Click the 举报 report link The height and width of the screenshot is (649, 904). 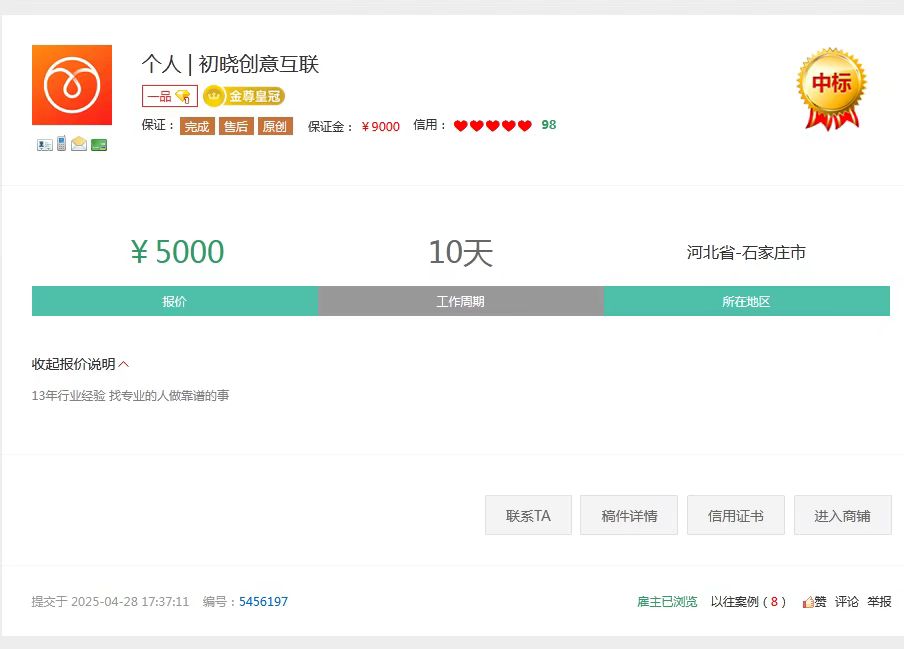[x=879, y=602]
